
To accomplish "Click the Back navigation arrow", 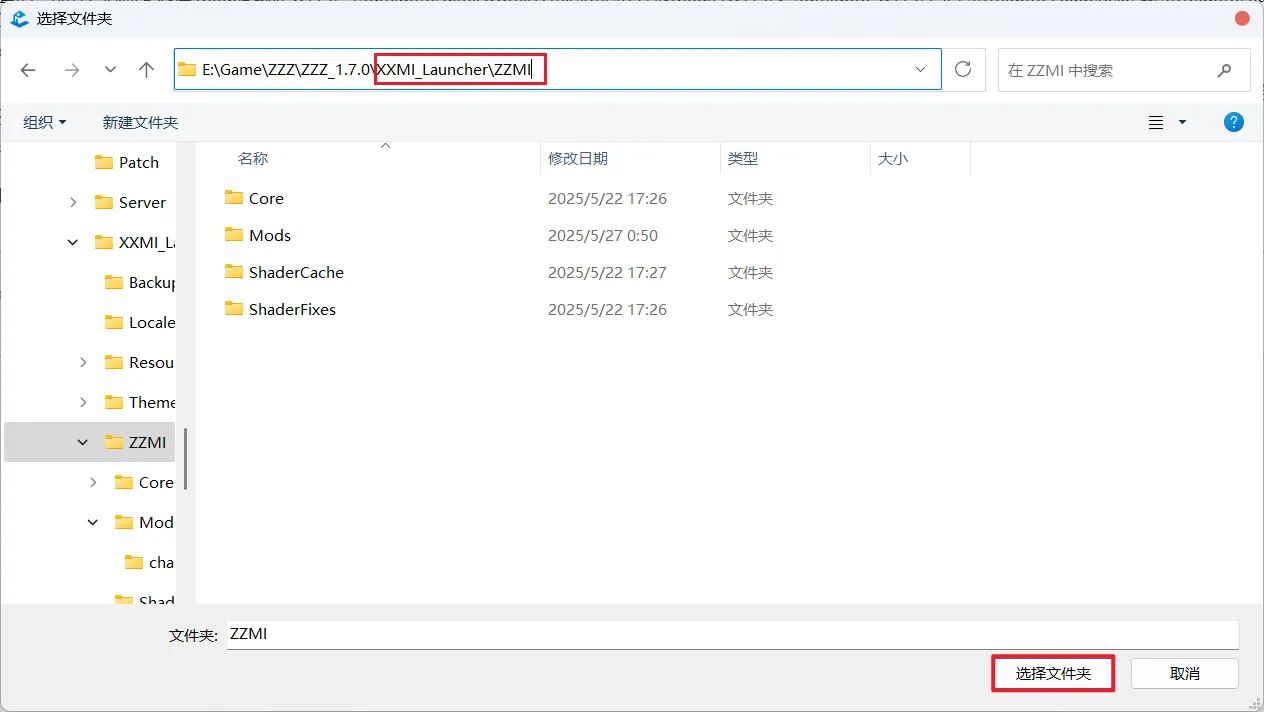I will point(28,70).
